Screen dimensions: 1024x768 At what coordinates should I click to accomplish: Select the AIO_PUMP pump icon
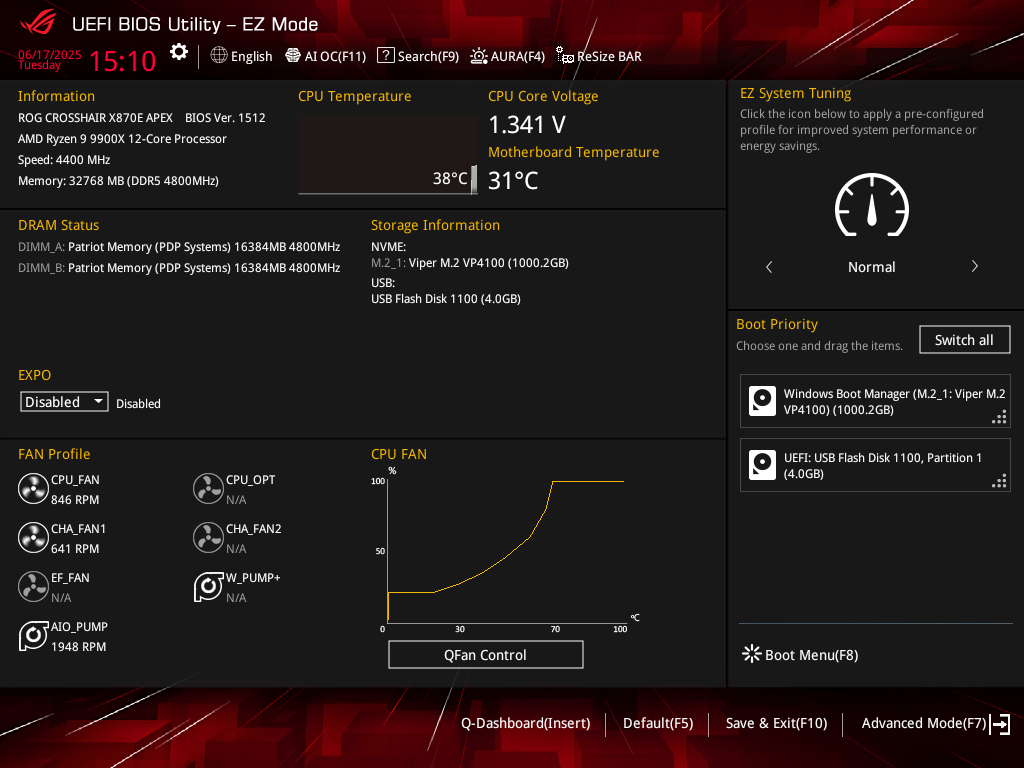pyautogui.click(x=33, y=636)
